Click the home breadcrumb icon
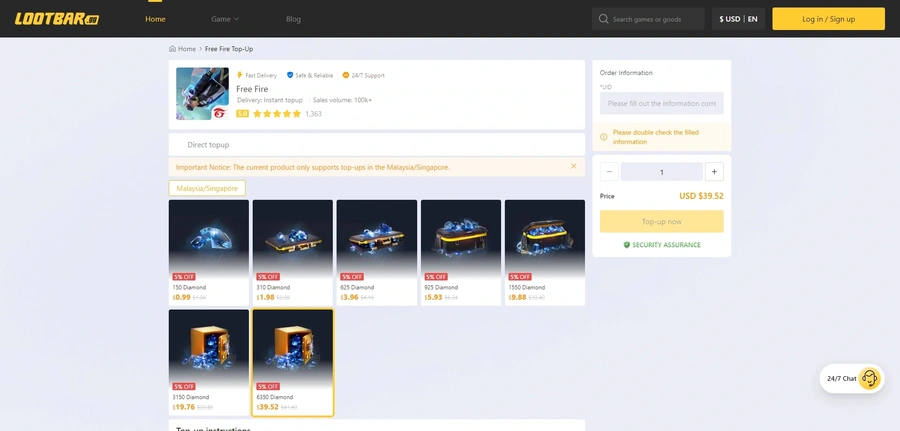This screenshot has height=431, width=900. (x=173, y=49)
